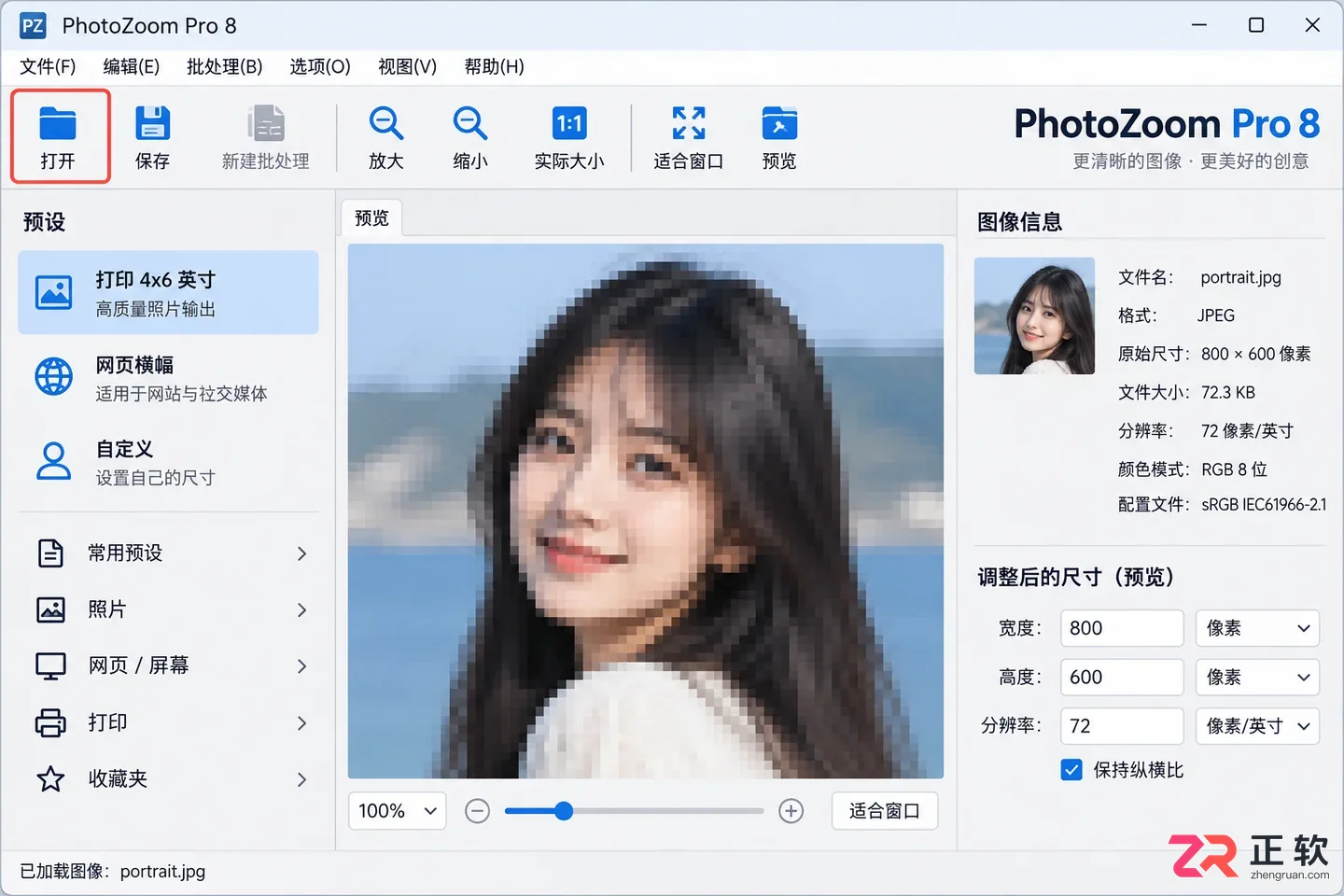Click the 72 像素/英寸 resolution value

click(x=1247, y=430)
